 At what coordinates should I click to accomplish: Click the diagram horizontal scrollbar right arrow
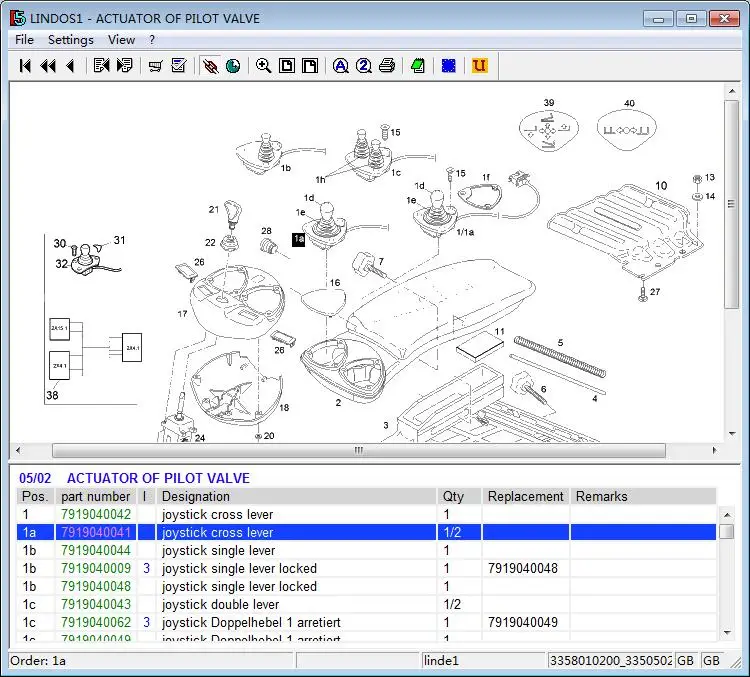click(717, 450)
